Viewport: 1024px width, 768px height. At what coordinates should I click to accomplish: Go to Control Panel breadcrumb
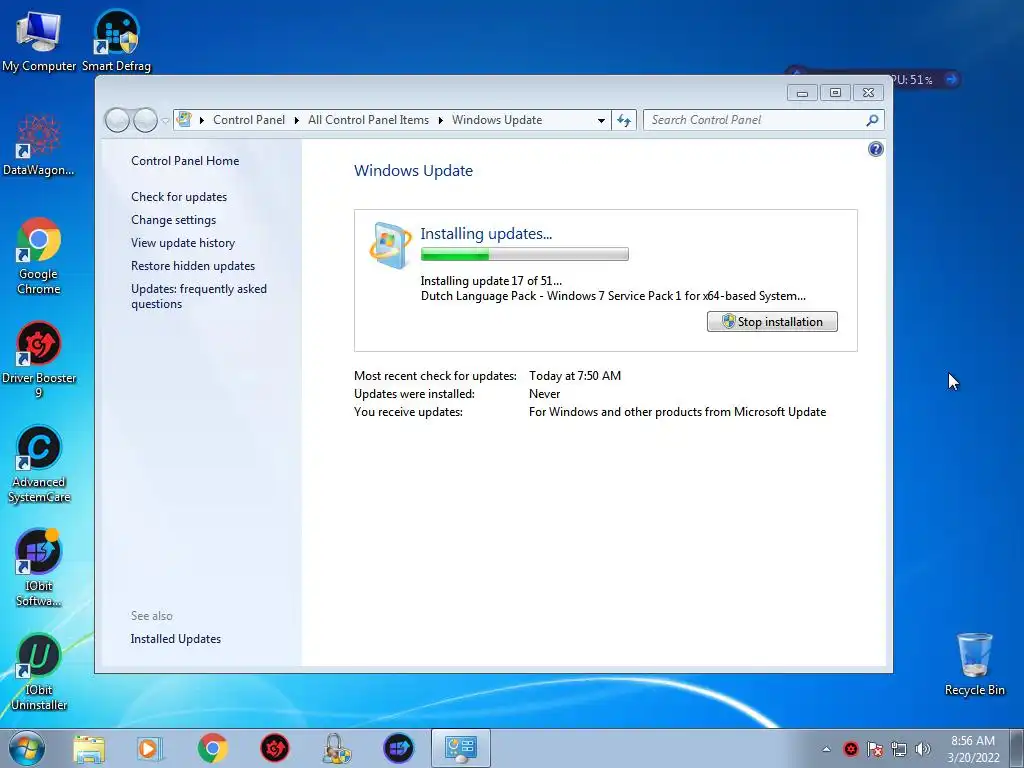tap(249, 120)
